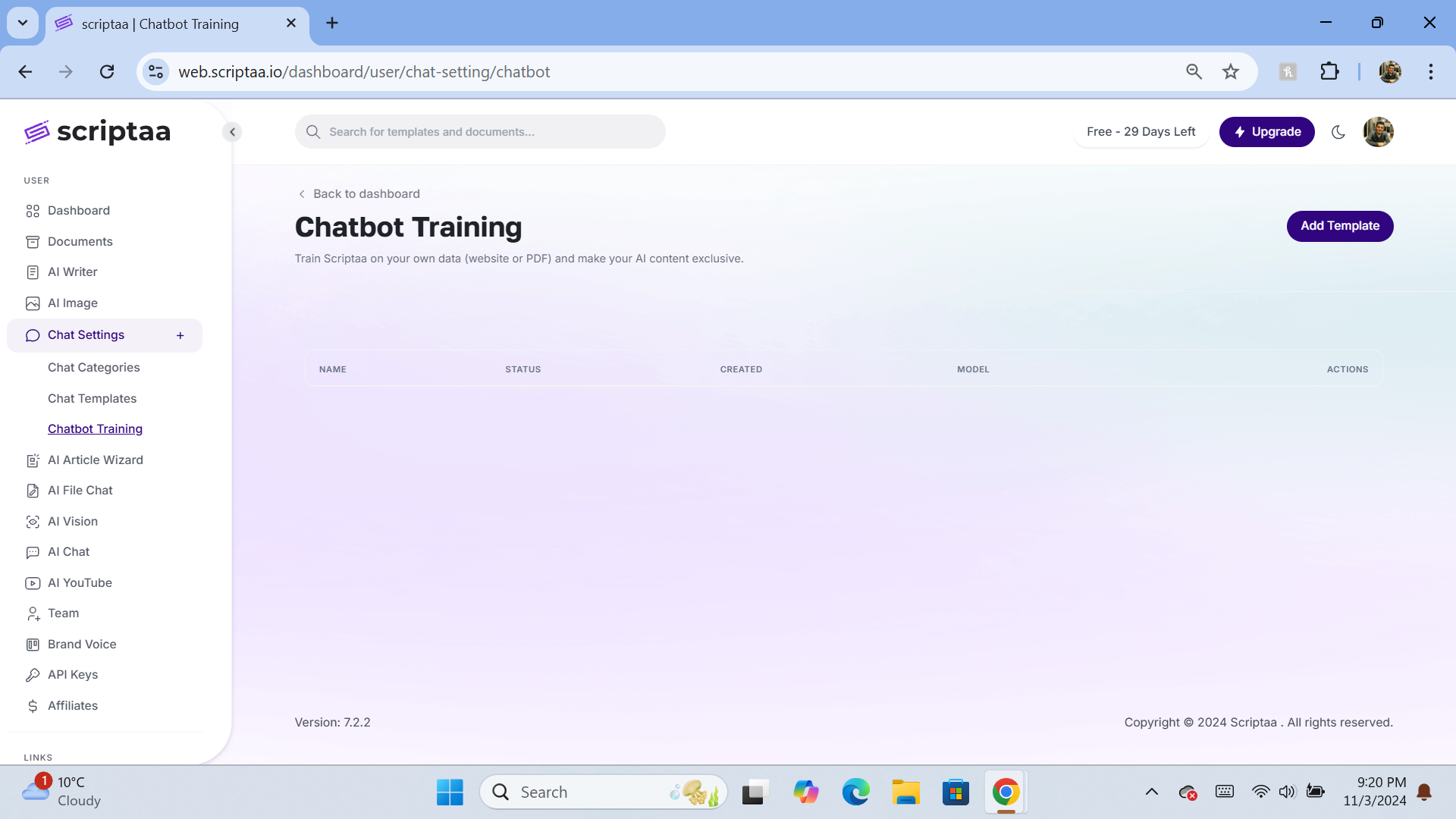The height and width of the screenshot is (819, 1456).
Task: Open the Brand Voice page
Action: coord(81,645)
